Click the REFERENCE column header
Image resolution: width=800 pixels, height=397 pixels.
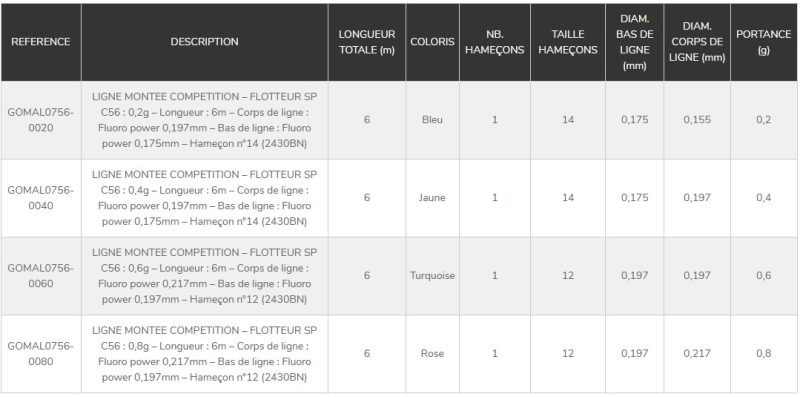[x=41, y=42]
